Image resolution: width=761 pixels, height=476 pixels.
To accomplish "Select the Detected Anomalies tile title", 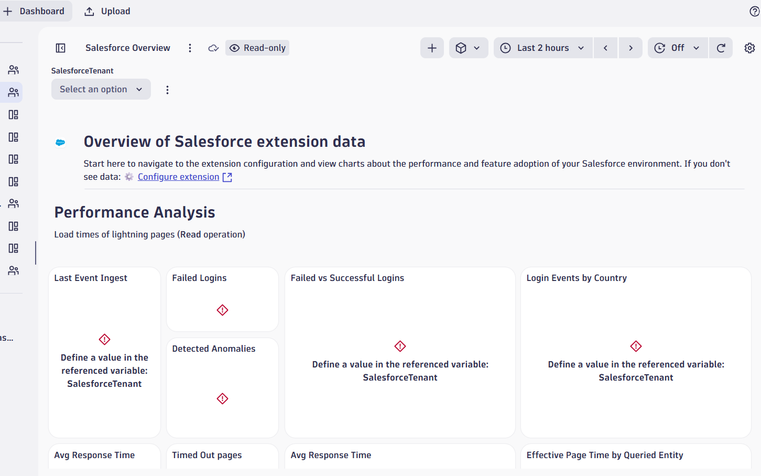I will point(214,349).
